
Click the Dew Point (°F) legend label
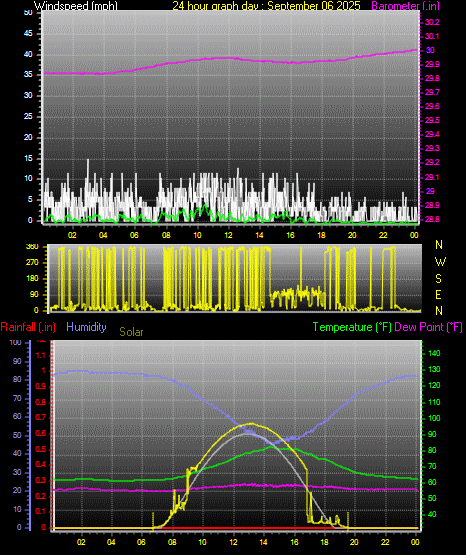coord(428,327)
